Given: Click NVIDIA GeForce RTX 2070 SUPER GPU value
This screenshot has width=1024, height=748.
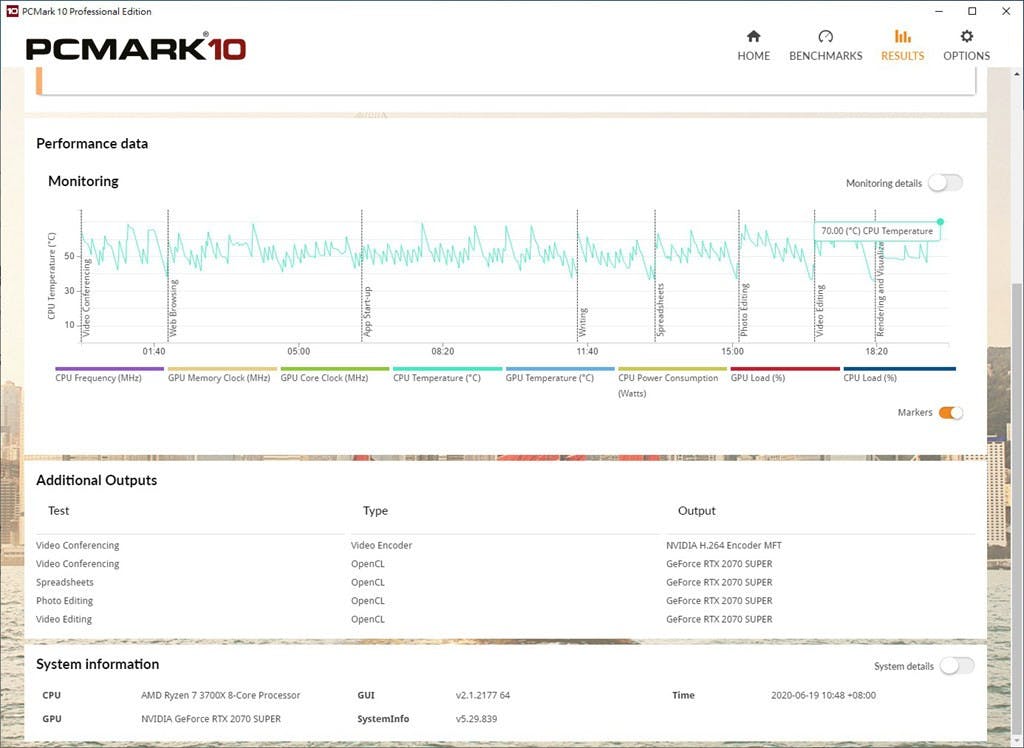Looking at the screenshot, I should tap(211, 719).
